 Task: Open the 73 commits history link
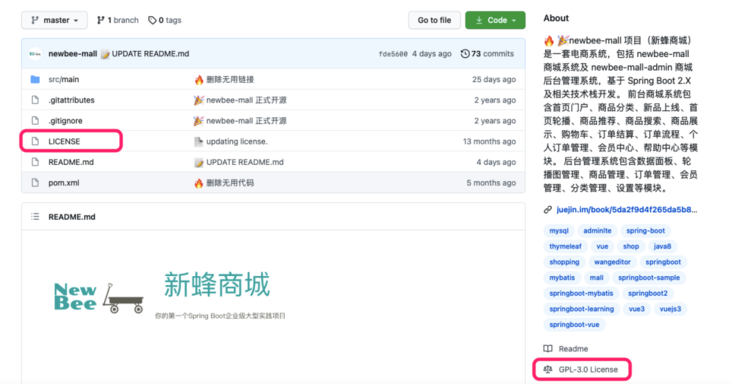click(487, 54)
